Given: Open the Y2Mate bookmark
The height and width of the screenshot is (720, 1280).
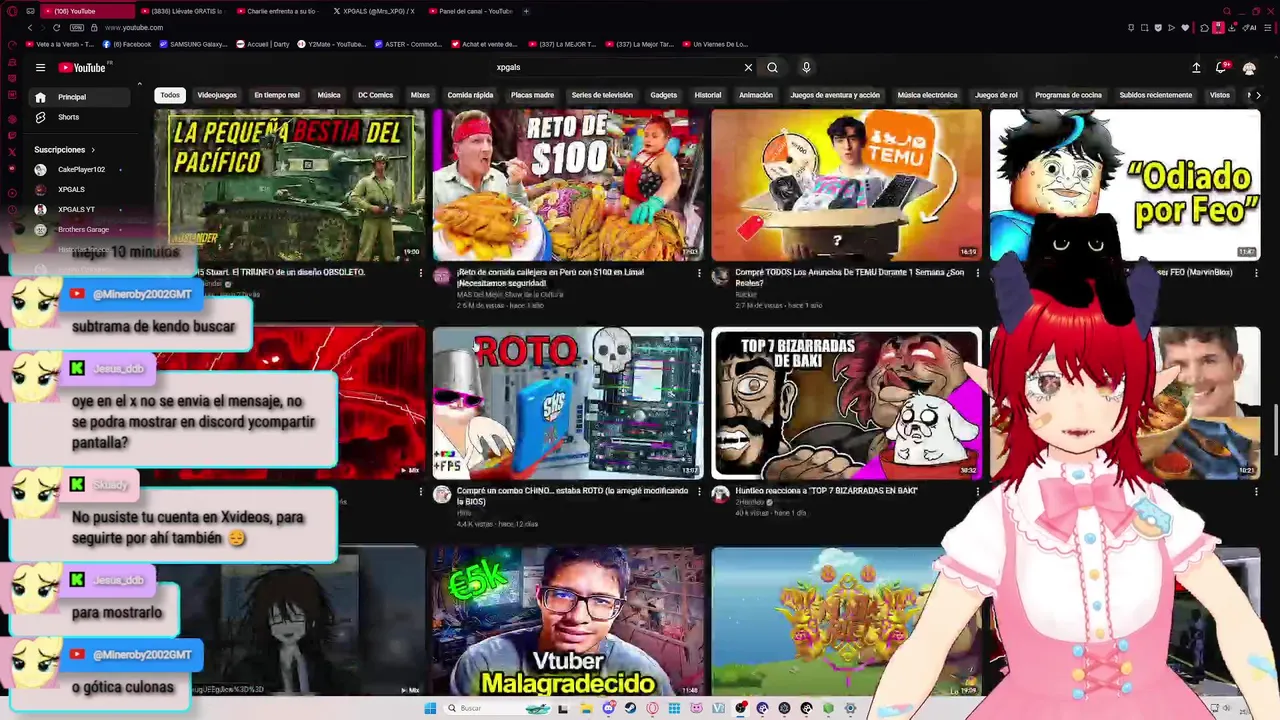Looking at the screenshot, I should pos(331,44).
